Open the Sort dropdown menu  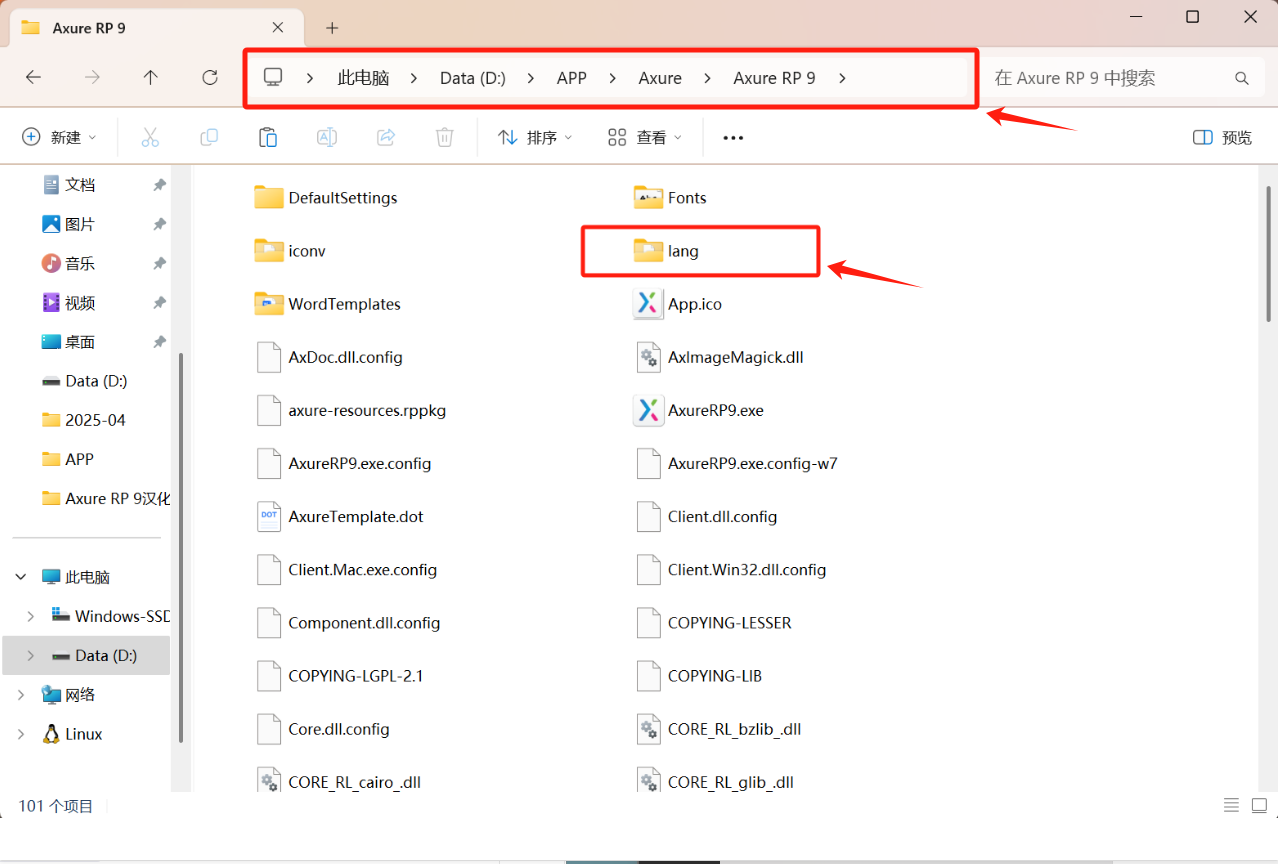tap(536, 137)
